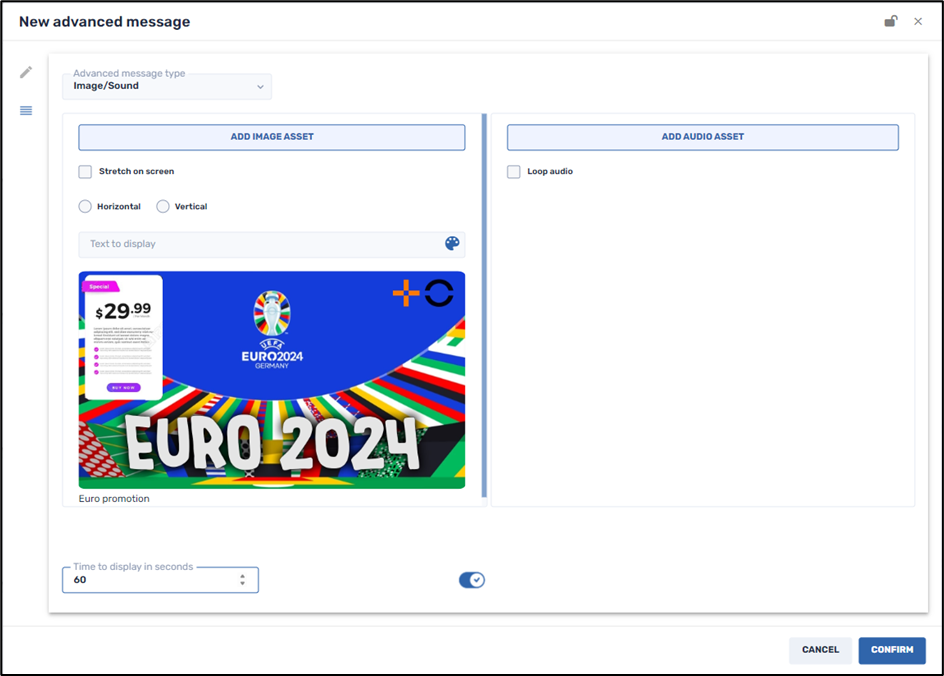944x676 pixels.
Task: Close the New advanced message dialog
Action: pos(918,21)
